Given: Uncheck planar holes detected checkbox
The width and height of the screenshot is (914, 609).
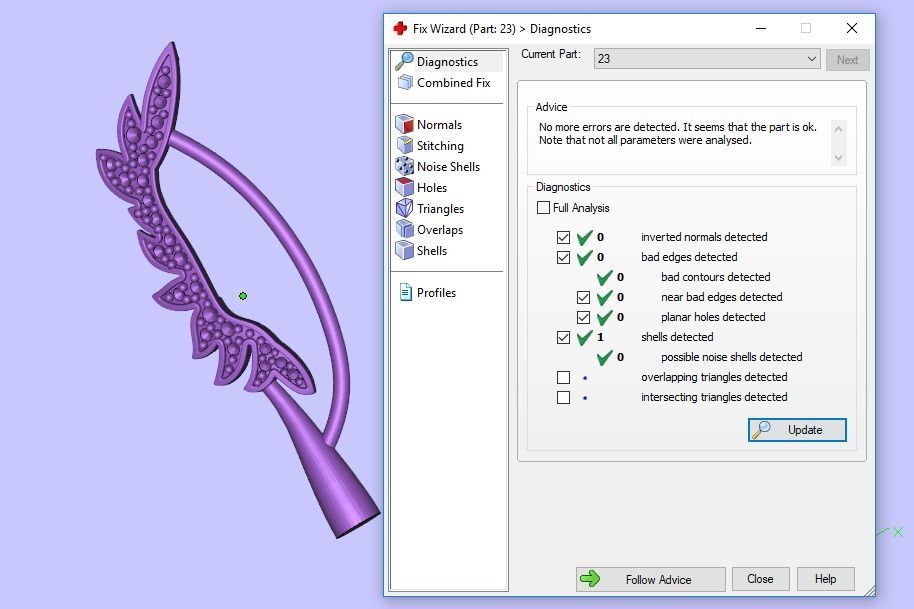Looking at the screenshot, I should (583, 317).
